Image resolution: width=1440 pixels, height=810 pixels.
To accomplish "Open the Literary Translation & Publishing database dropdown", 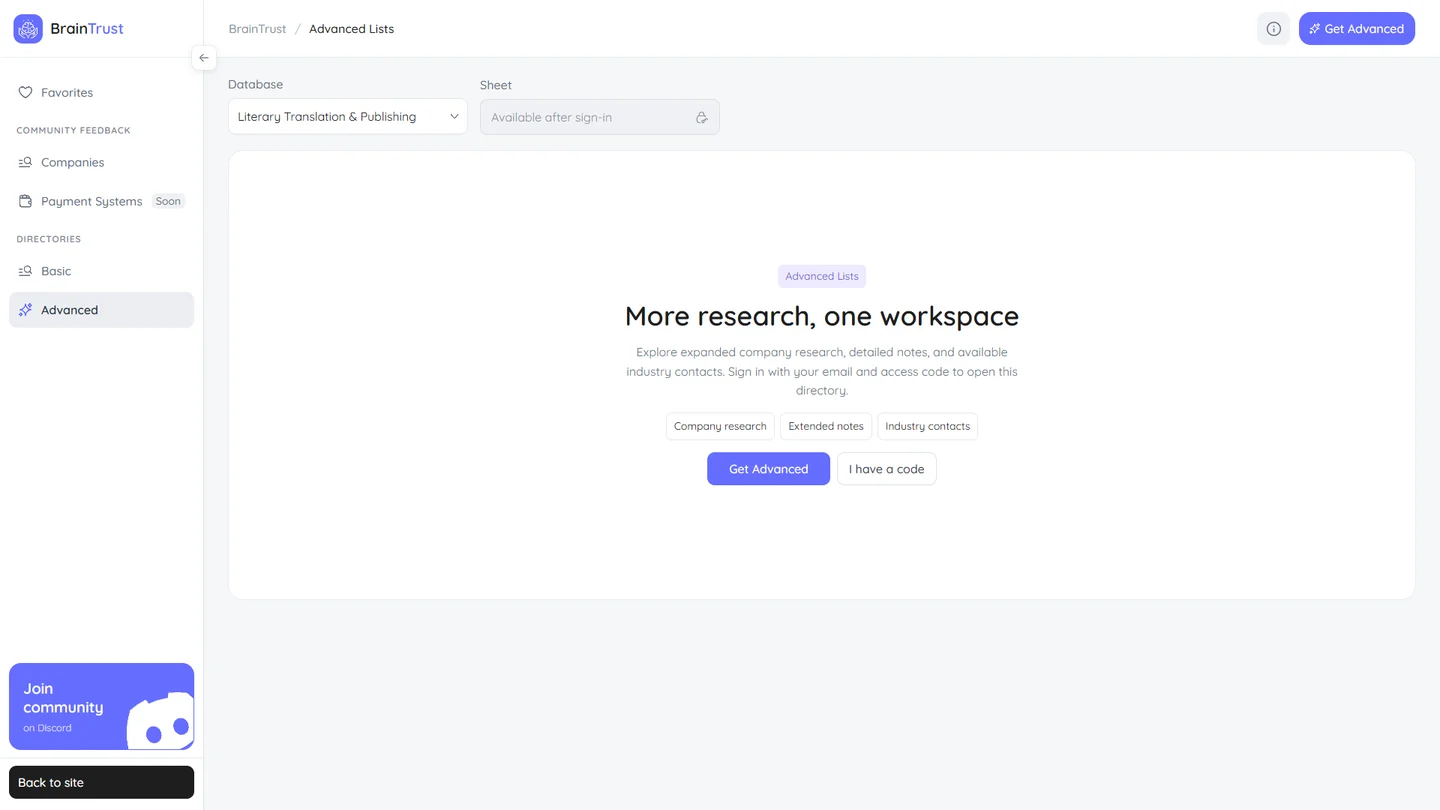I will (x=348, y=117).
